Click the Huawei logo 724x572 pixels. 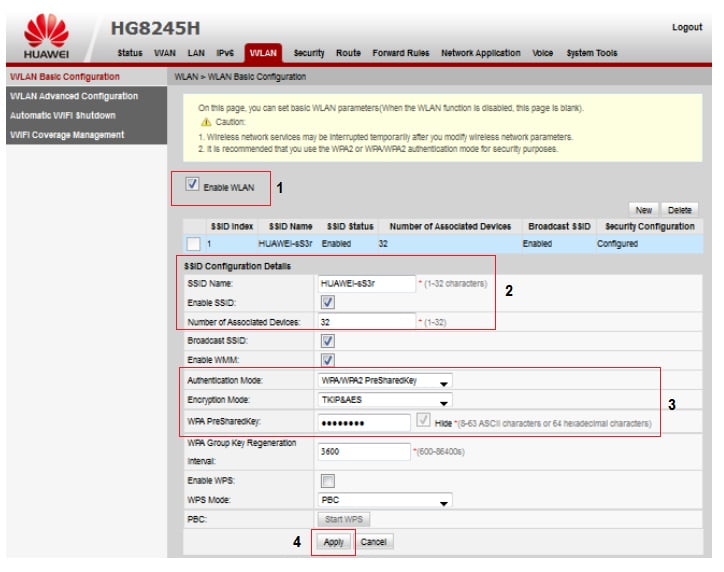tap(46, 36)
